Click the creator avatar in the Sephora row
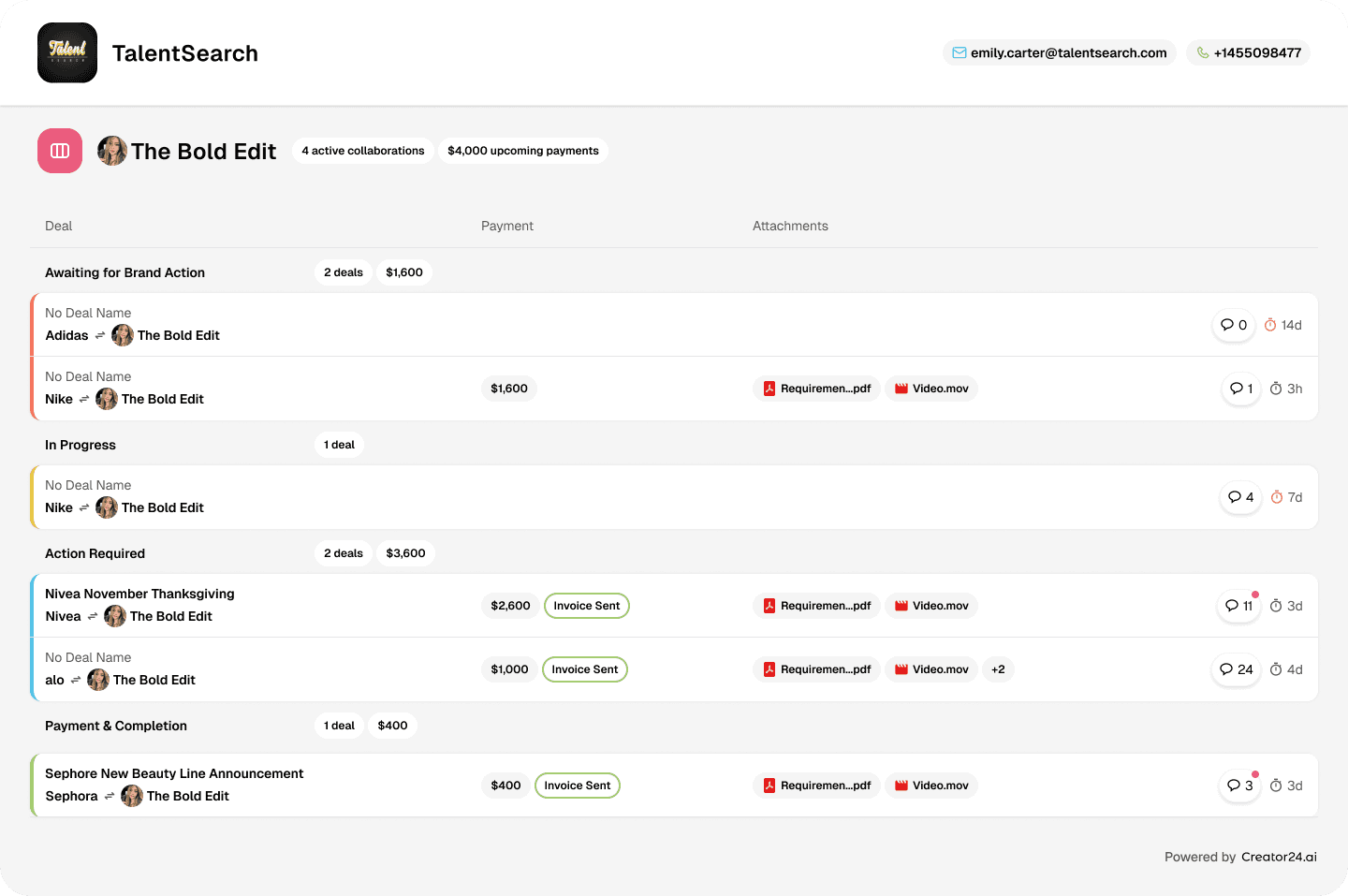 (x=132, y=796)
